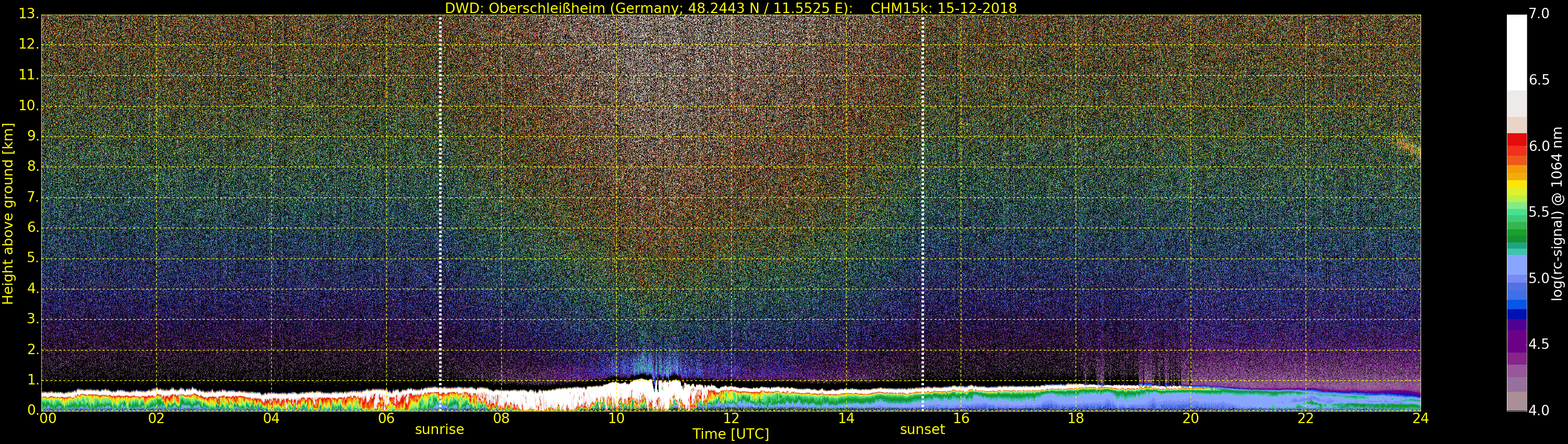Click the sunrise label below the time axis

coord(439,430)
